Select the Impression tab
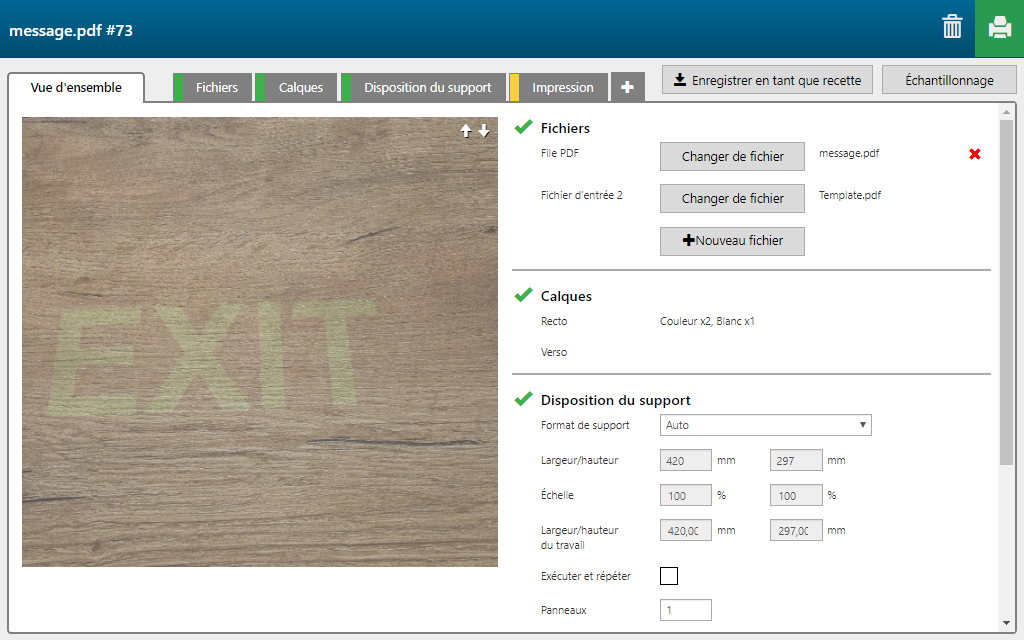Screen dimensions: 1024x640 click(558, 88)
